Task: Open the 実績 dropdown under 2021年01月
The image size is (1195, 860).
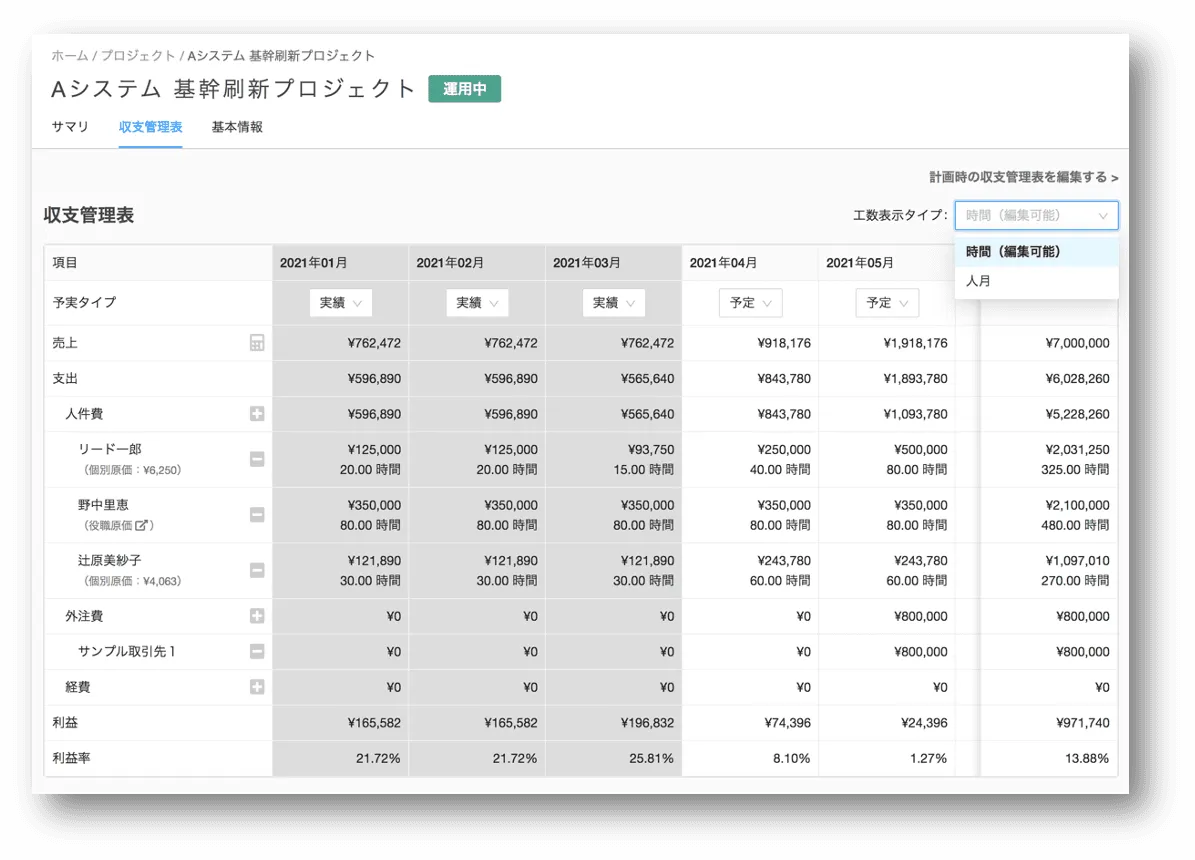Action: tap(340, 302)
